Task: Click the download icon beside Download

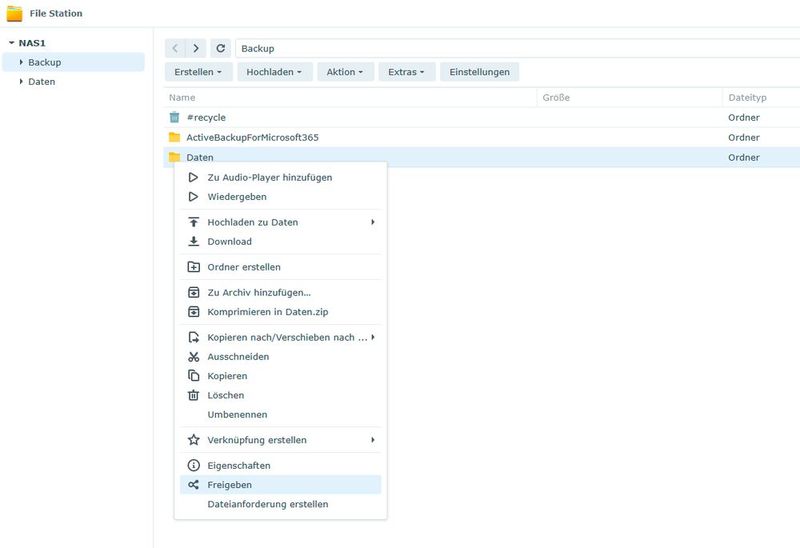Action: 193,242
